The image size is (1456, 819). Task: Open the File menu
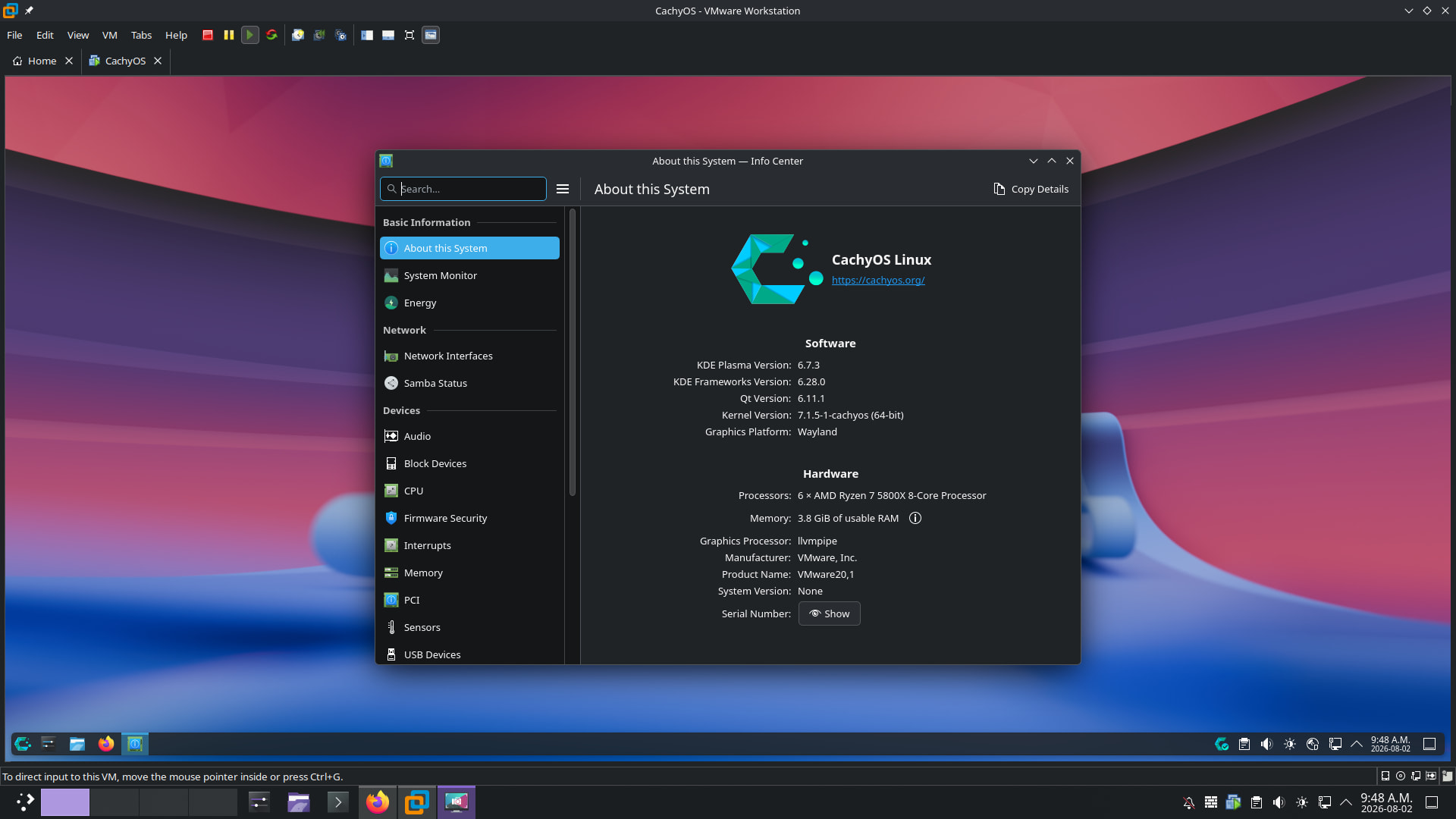14,35
